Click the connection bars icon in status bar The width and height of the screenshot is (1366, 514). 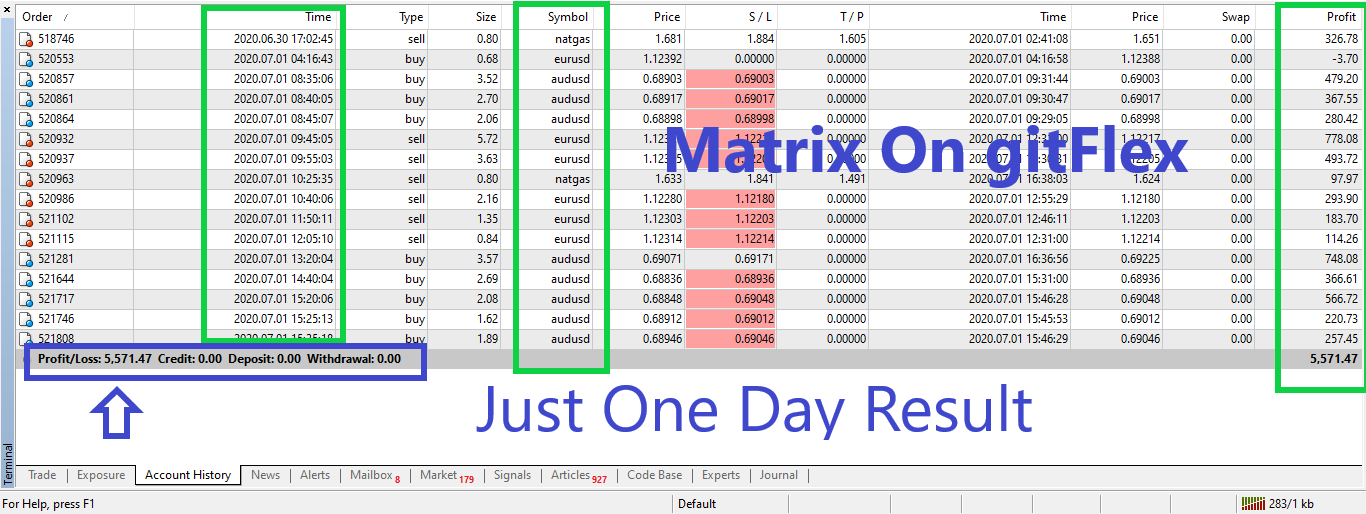pyautogui.click(x=1251, y=503)
